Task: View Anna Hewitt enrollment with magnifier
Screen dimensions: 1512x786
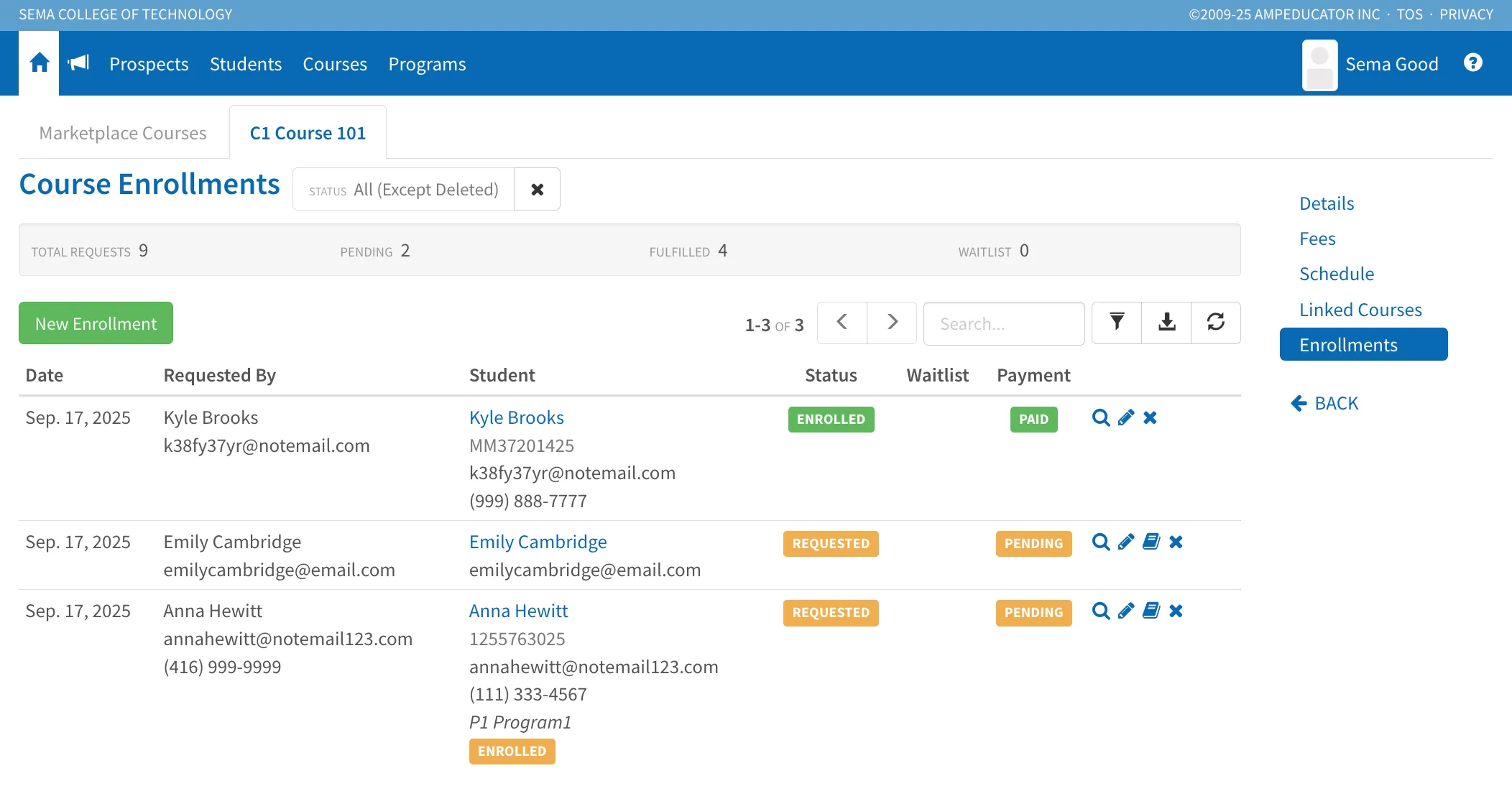Action: tap(1100, 611)
